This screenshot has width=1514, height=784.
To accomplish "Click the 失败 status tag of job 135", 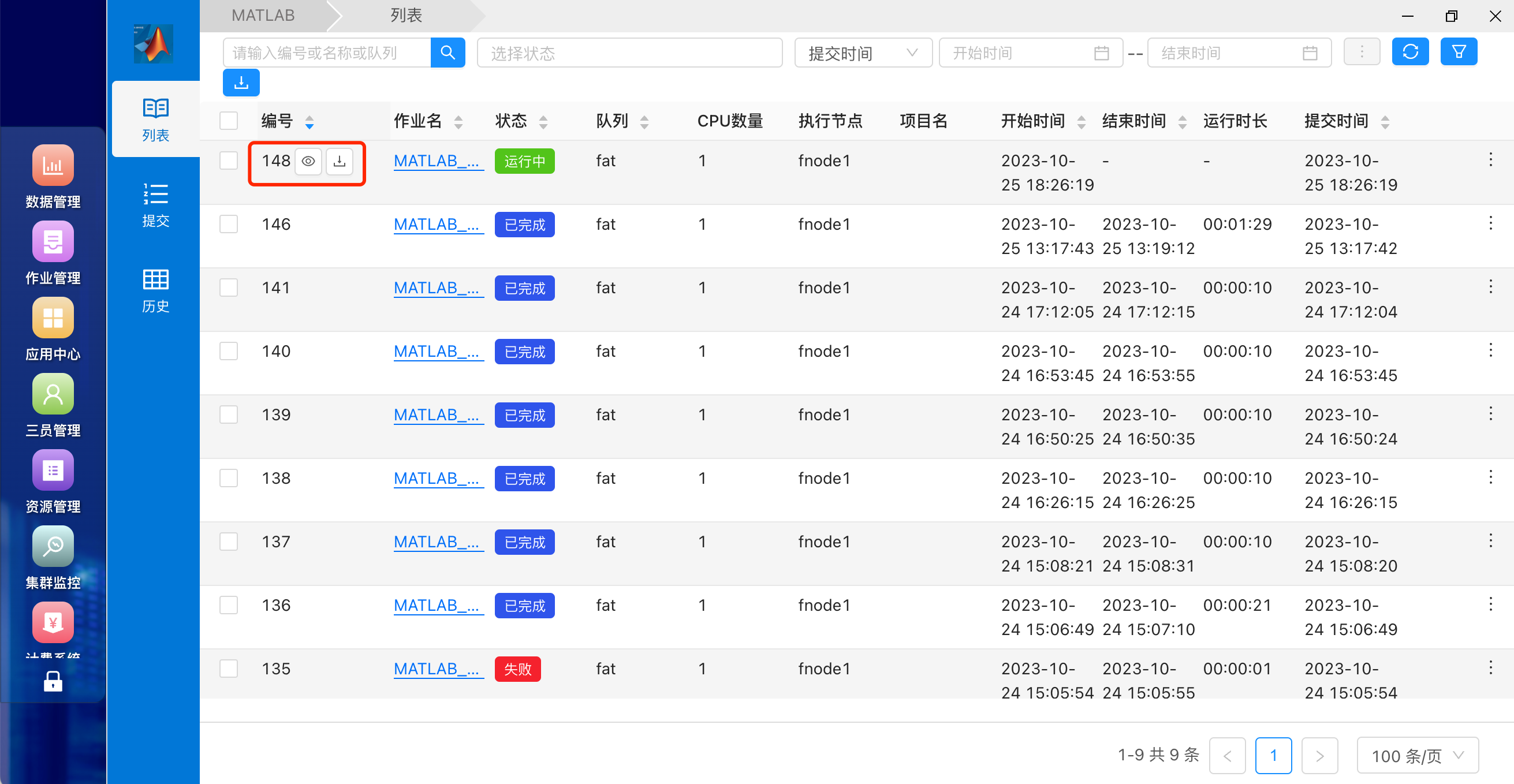I will pos(518,669).
